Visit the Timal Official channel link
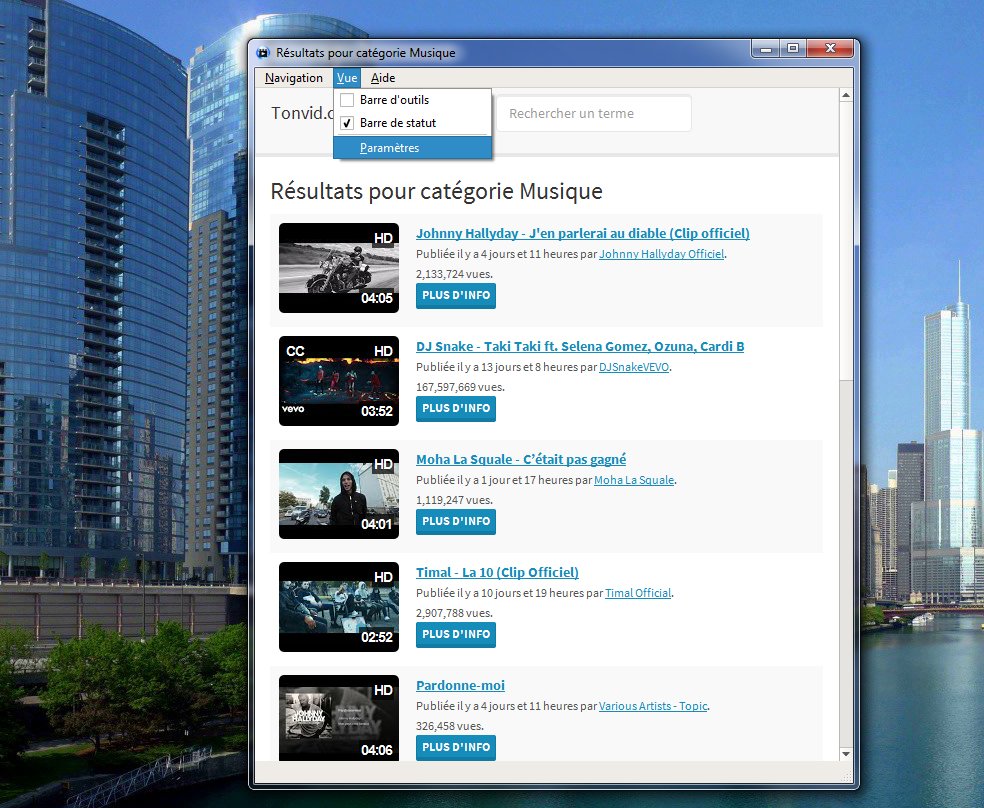 tap(638, 593)
